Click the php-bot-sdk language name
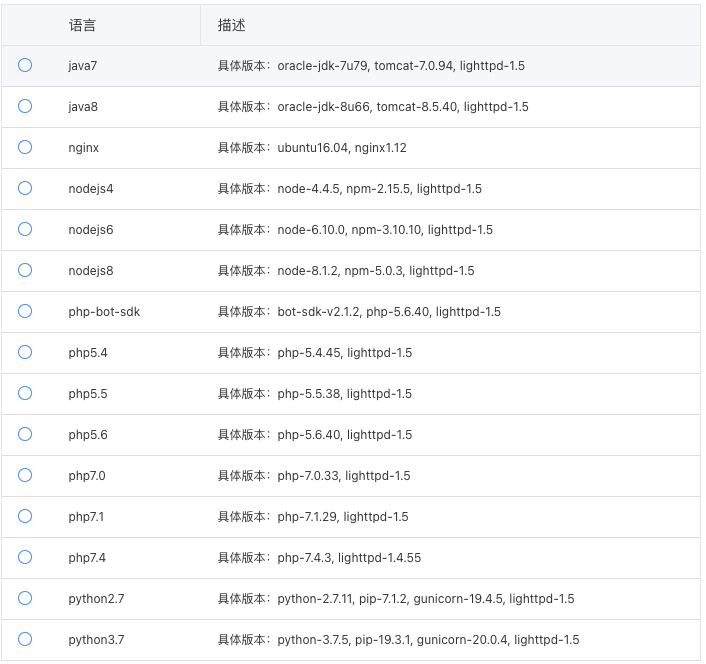 tap(104, 312)
